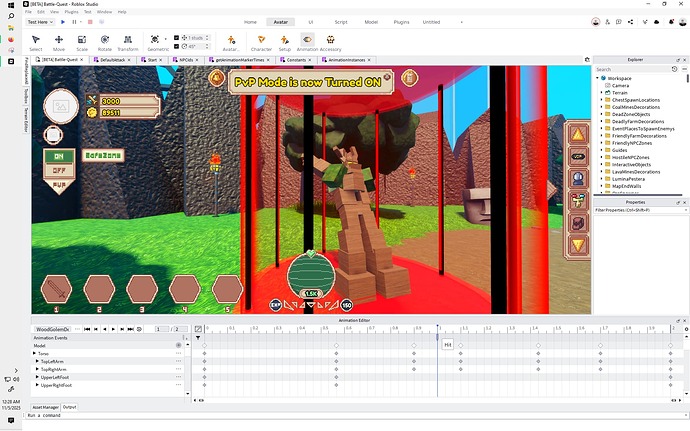Viewport: 690px width, 431px height.
Task: Toggle the move snap studs checkbox
Action: coord(176,38)
